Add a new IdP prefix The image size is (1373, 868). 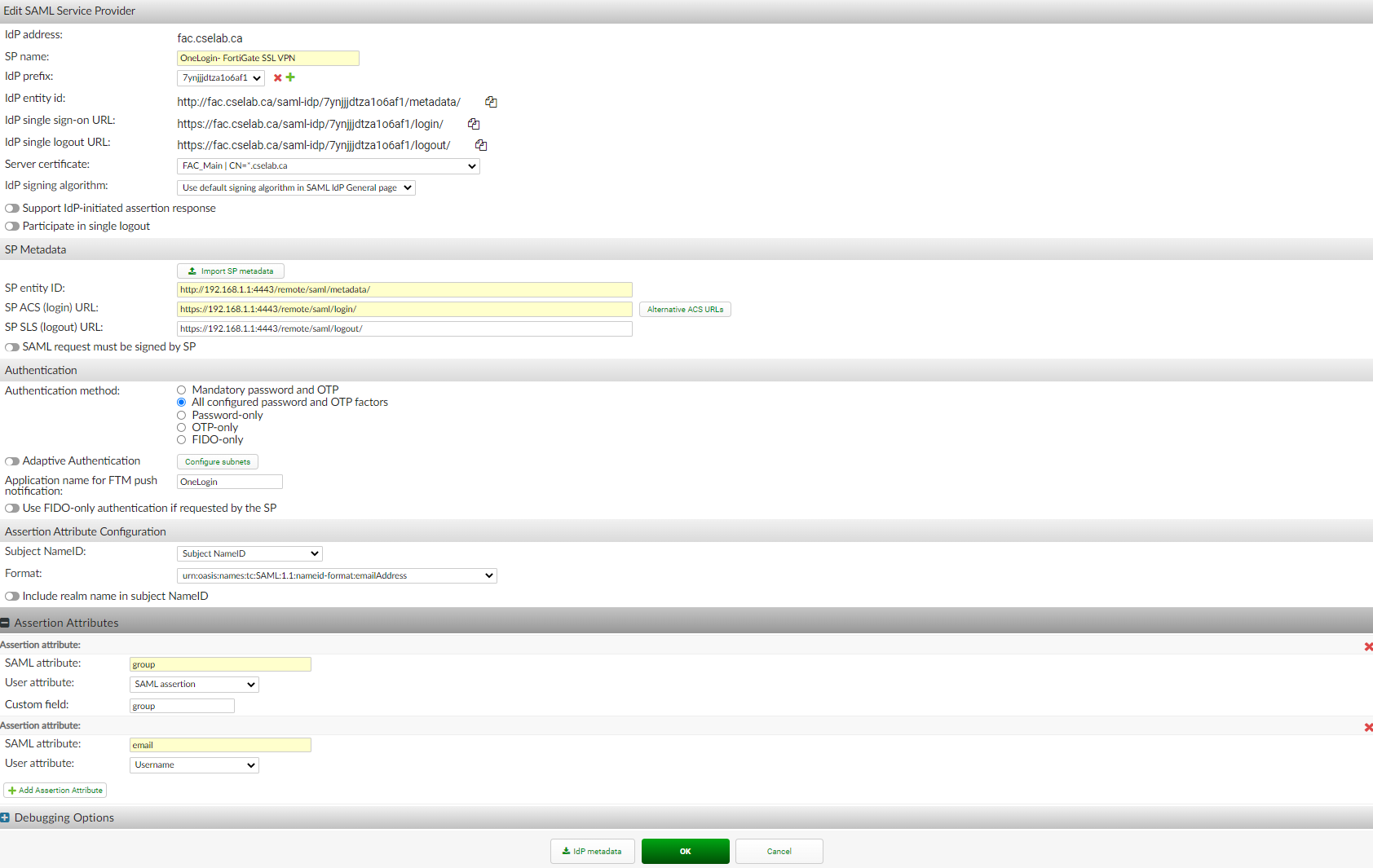point(290,77)
